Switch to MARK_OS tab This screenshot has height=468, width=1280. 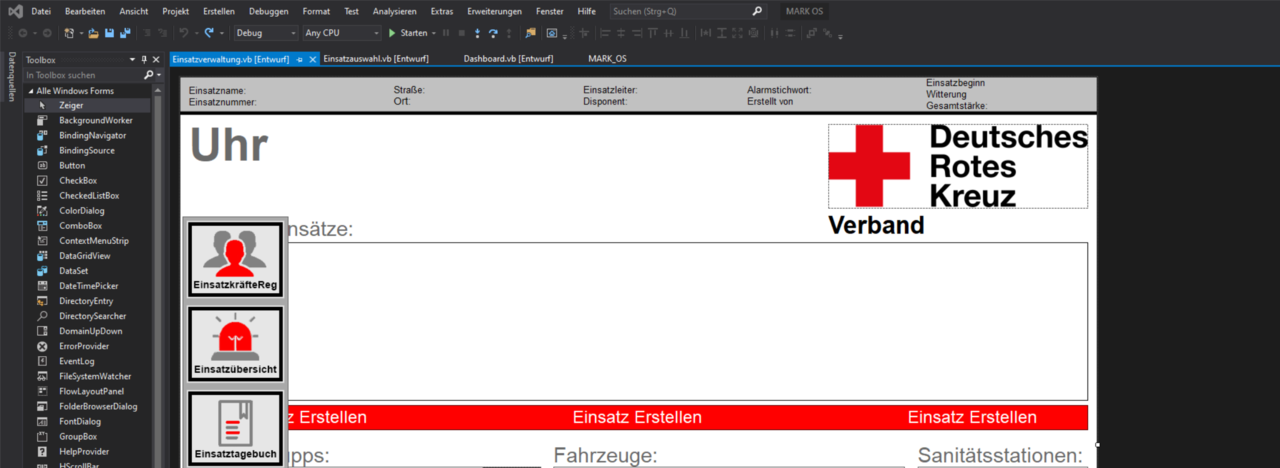pos(608,60)
